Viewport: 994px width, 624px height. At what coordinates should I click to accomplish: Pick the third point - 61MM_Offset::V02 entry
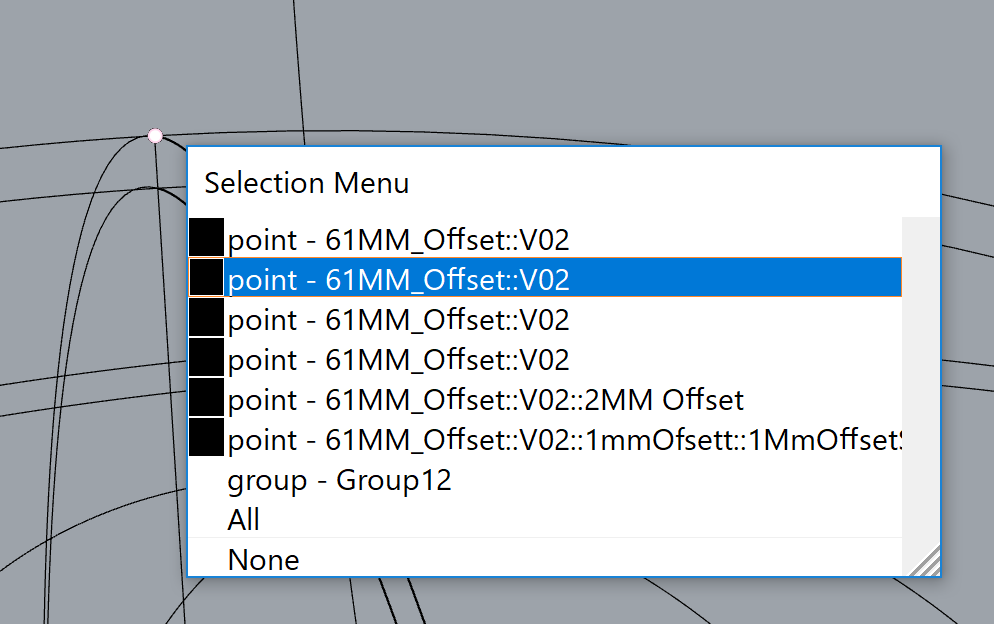(398, 320)
